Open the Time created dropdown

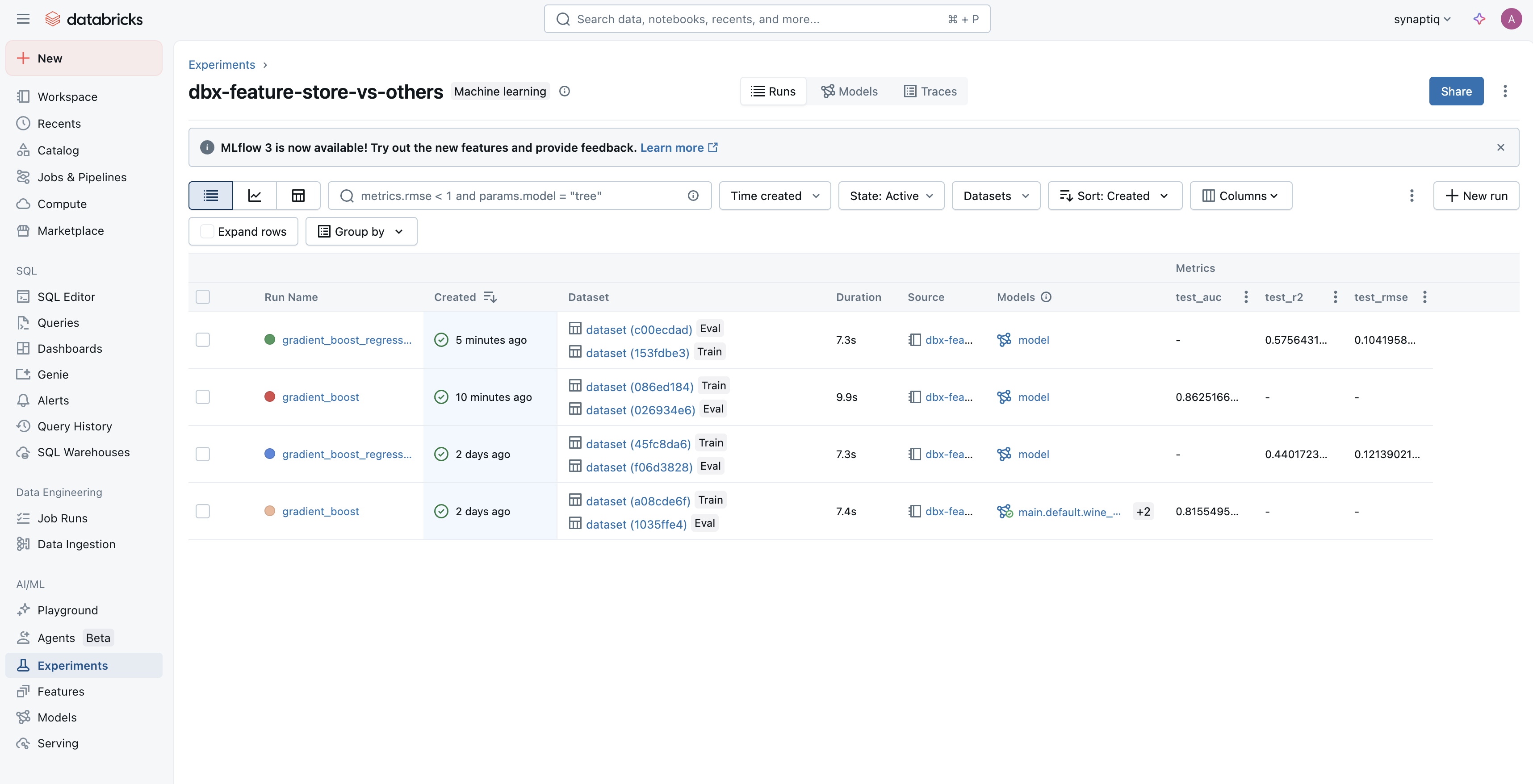(775, 196)
